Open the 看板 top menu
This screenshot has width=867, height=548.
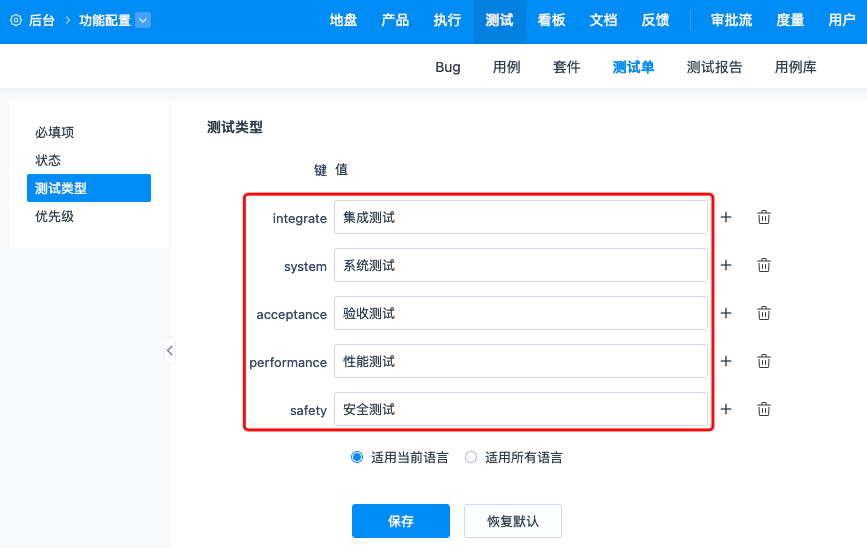[x=551, y=20]
